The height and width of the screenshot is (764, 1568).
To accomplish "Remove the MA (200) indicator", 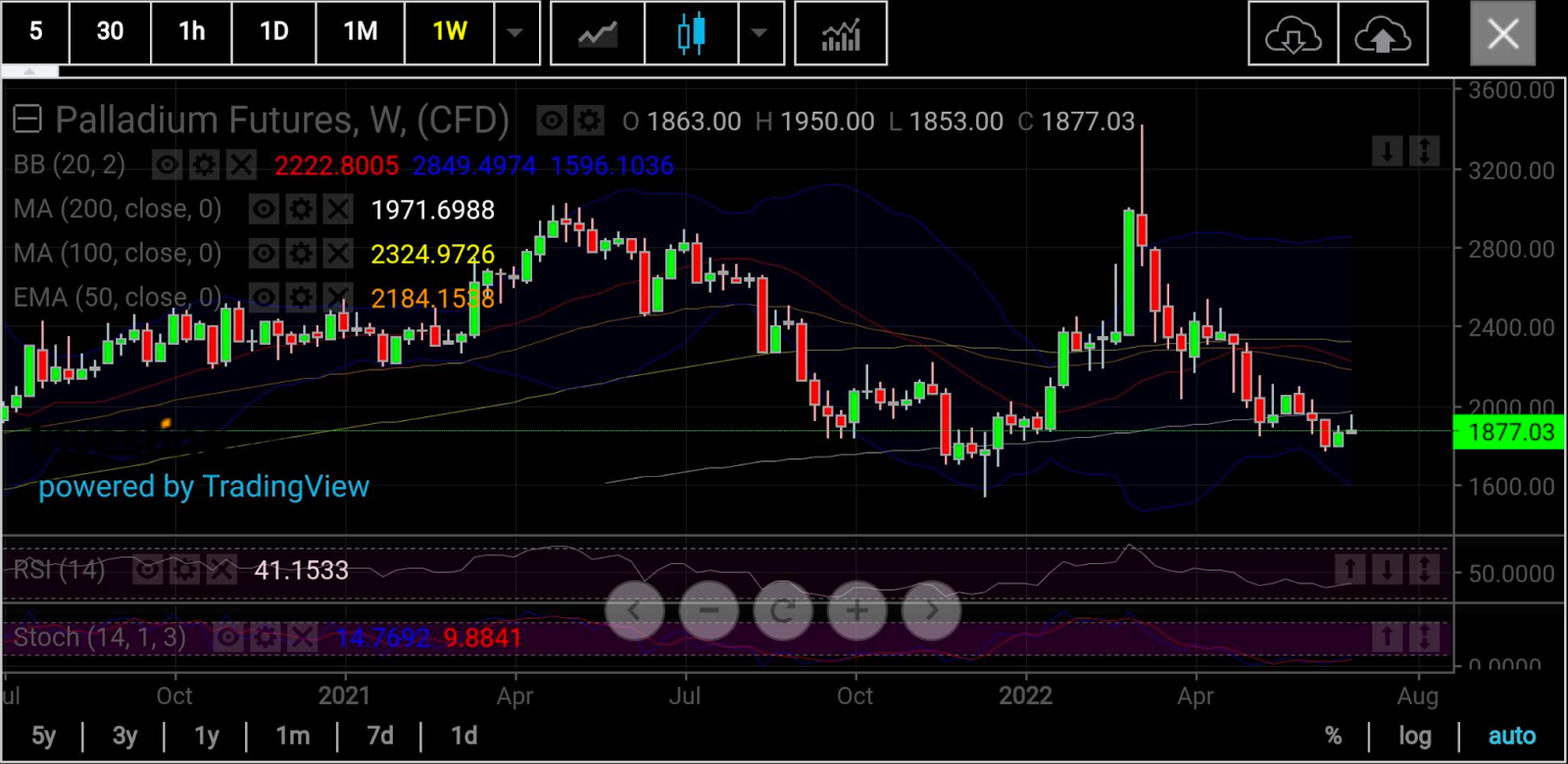I will click(x=338, y=209).
